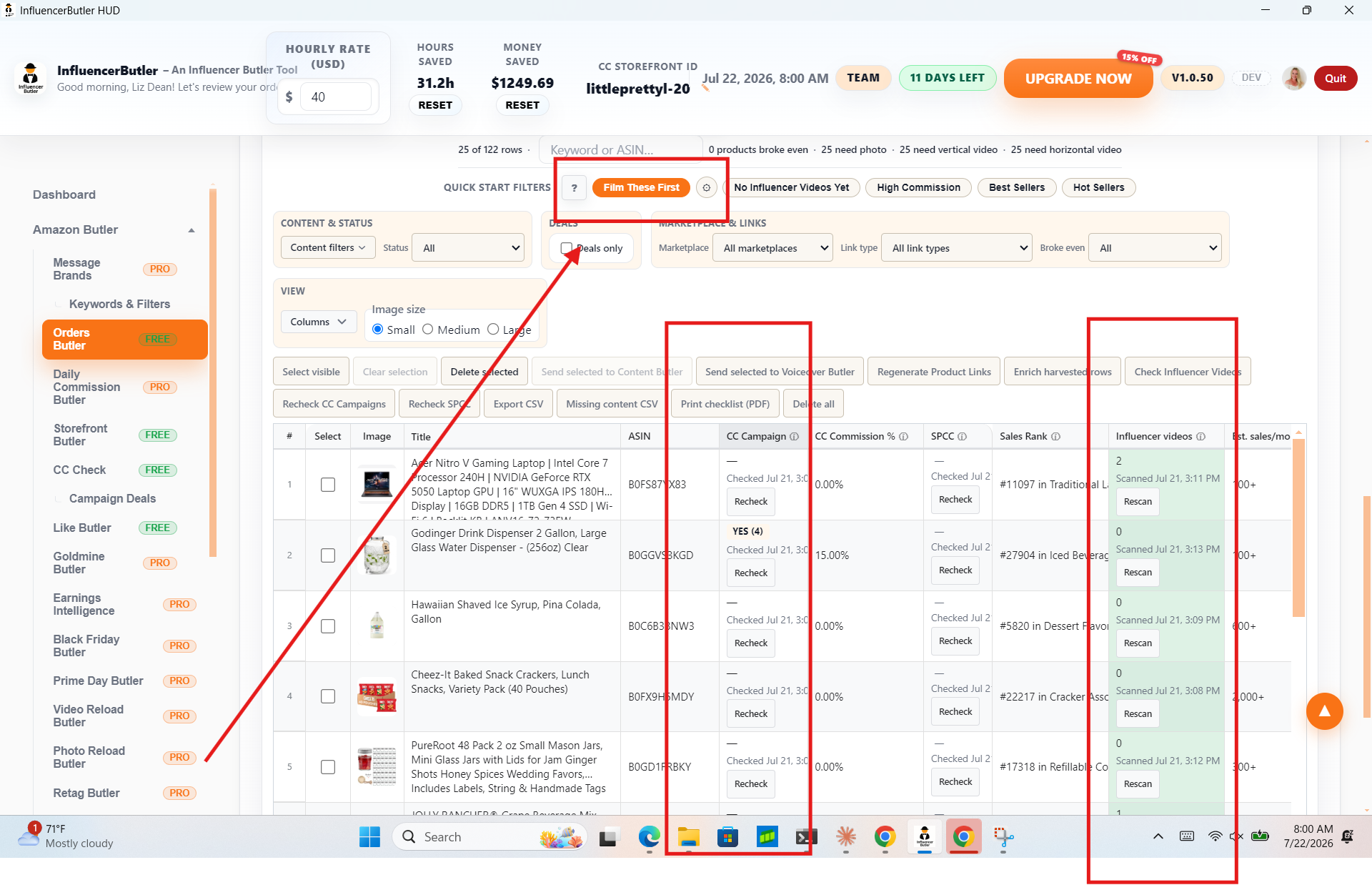Tick the PureRoot Mason Jars row checkbox
This screenshot has width=1372, height=885.
pos(328,767)
